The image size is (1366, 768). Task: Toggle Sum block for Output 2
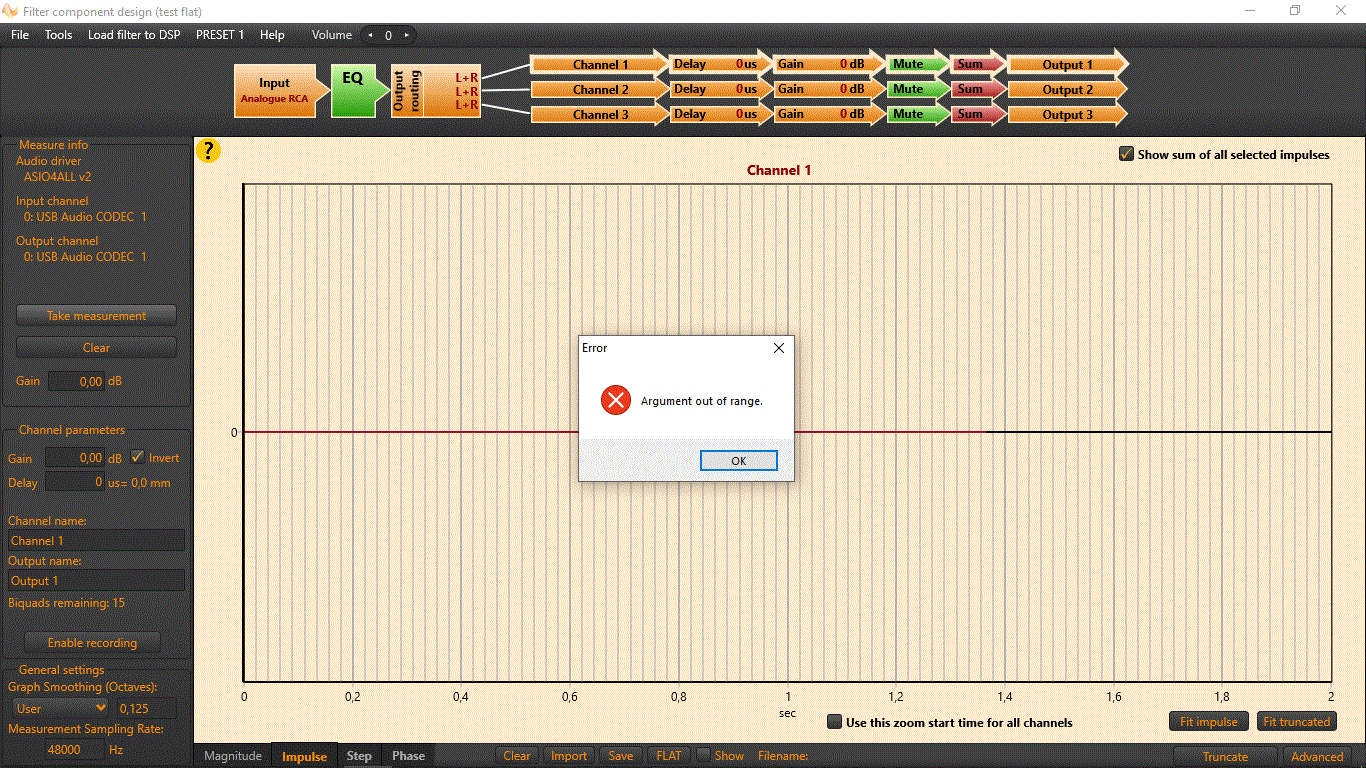[976, 89]
